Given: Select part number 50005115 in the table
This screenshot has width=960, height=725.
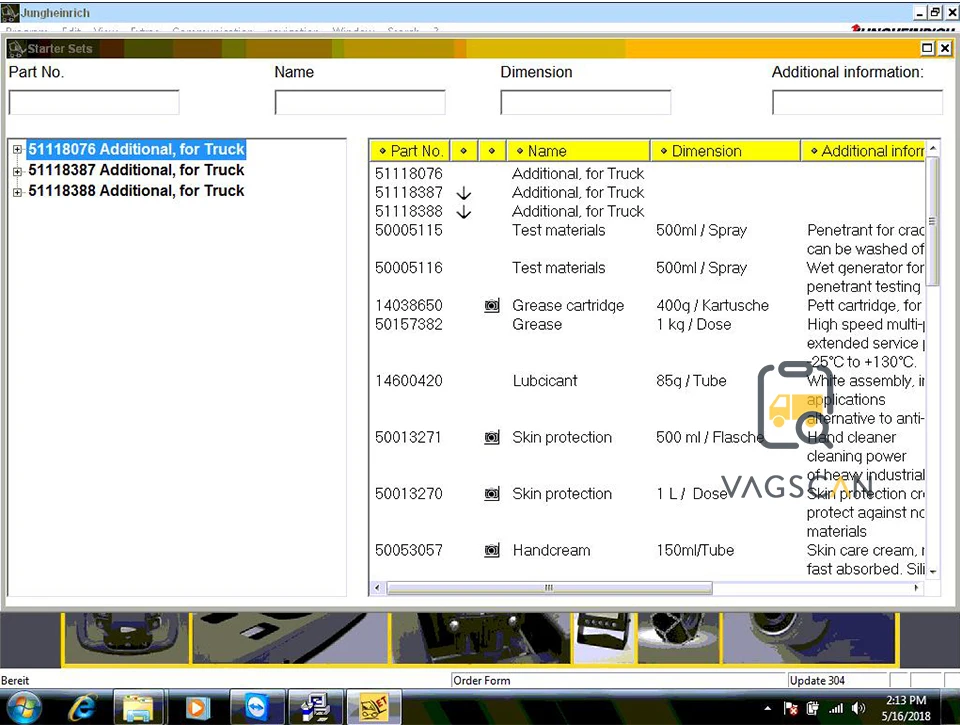Looking at the screenshot, I should pos(408,230).
